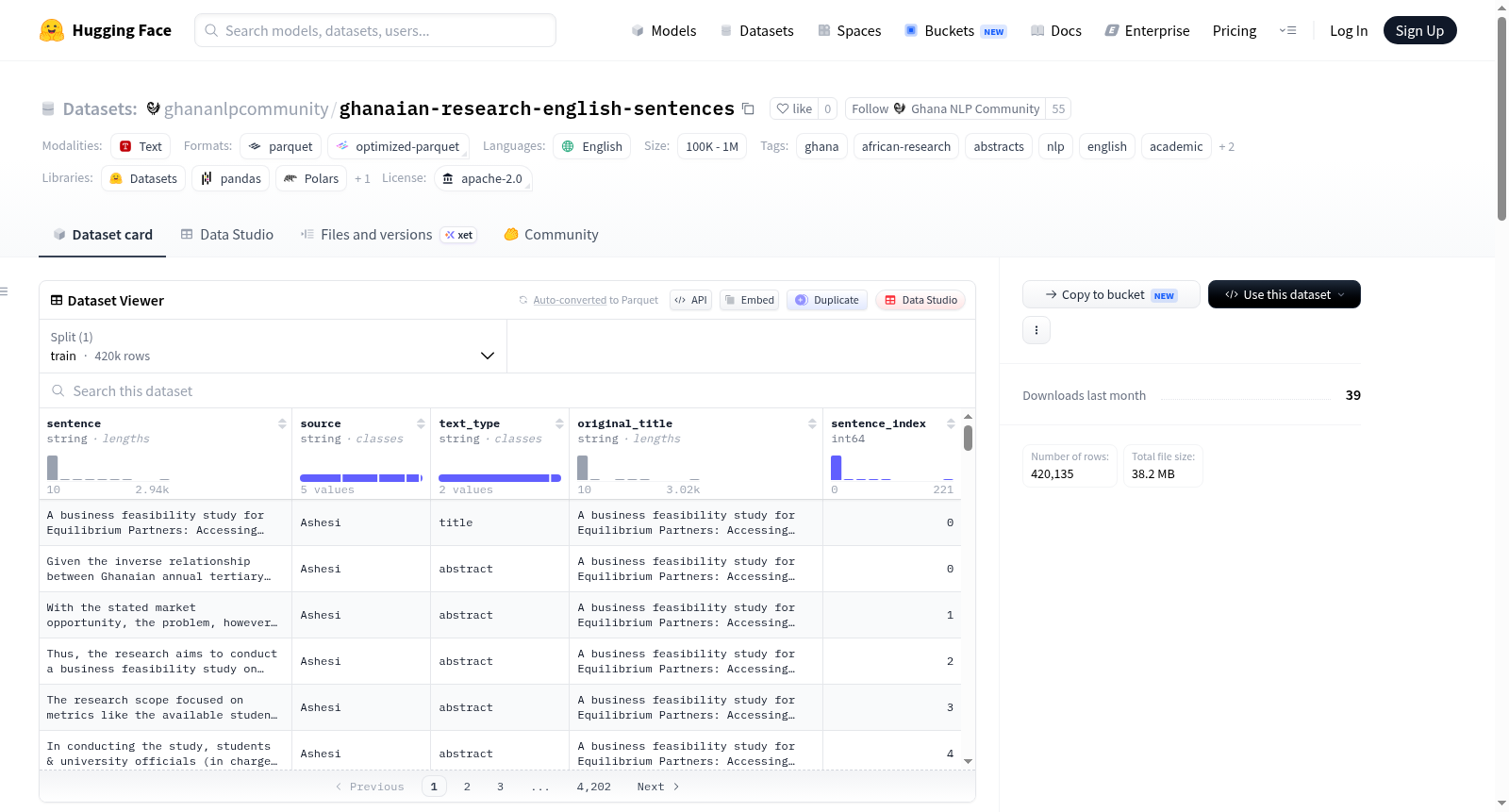Open Buckets in the top navigation

[x=955, y=30]
